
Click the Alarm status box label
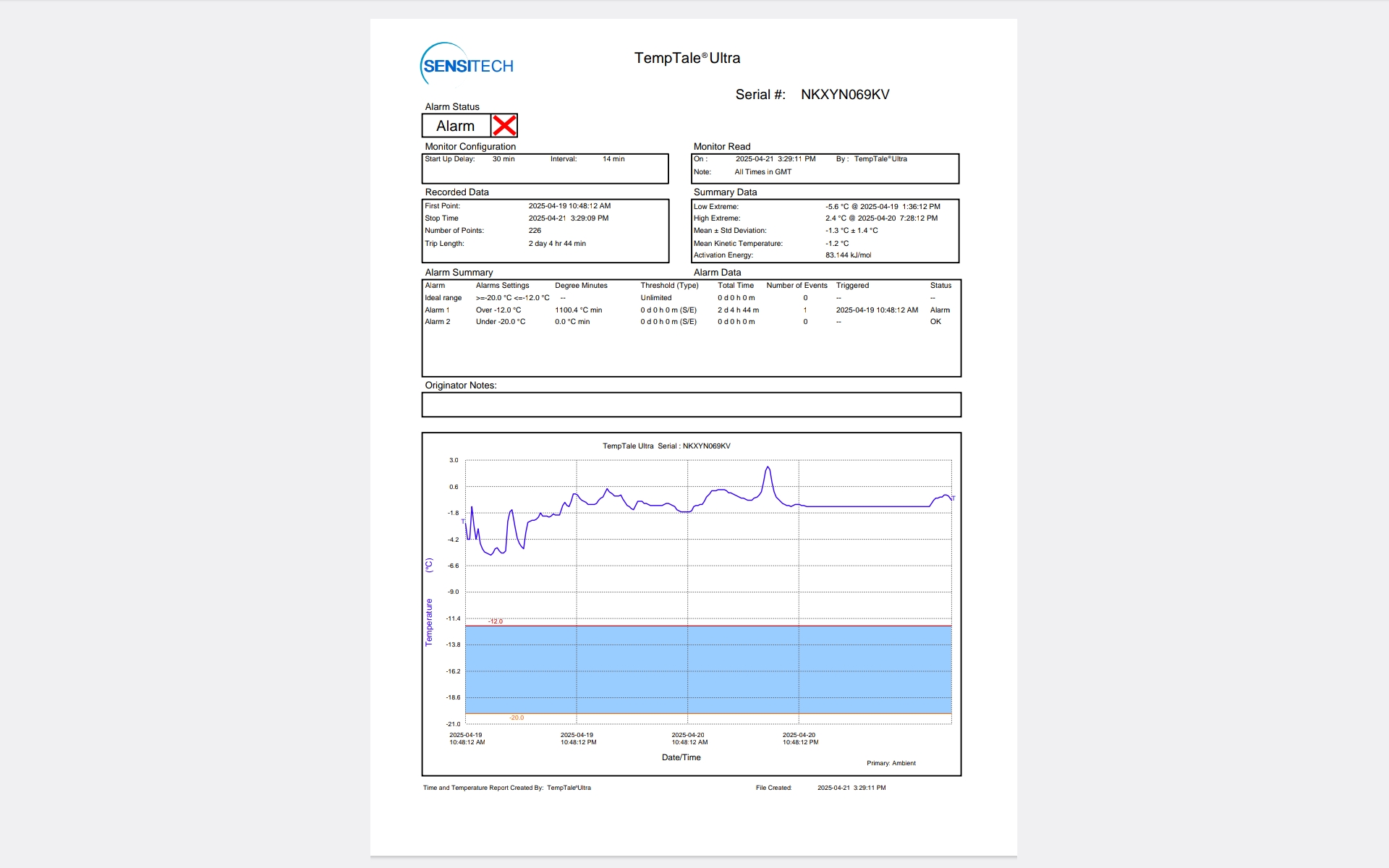(455, 126)
